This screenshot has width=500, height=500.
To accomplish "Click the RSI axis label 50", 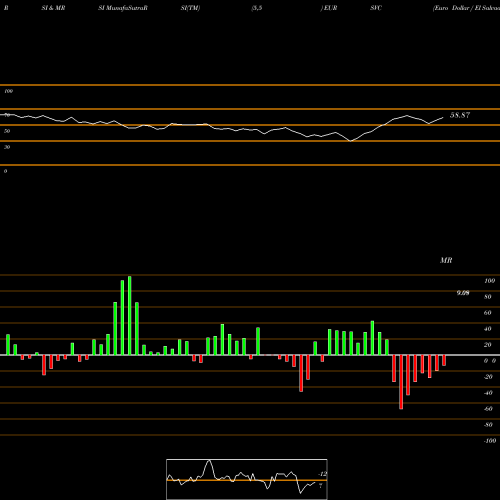I will 7,131.
